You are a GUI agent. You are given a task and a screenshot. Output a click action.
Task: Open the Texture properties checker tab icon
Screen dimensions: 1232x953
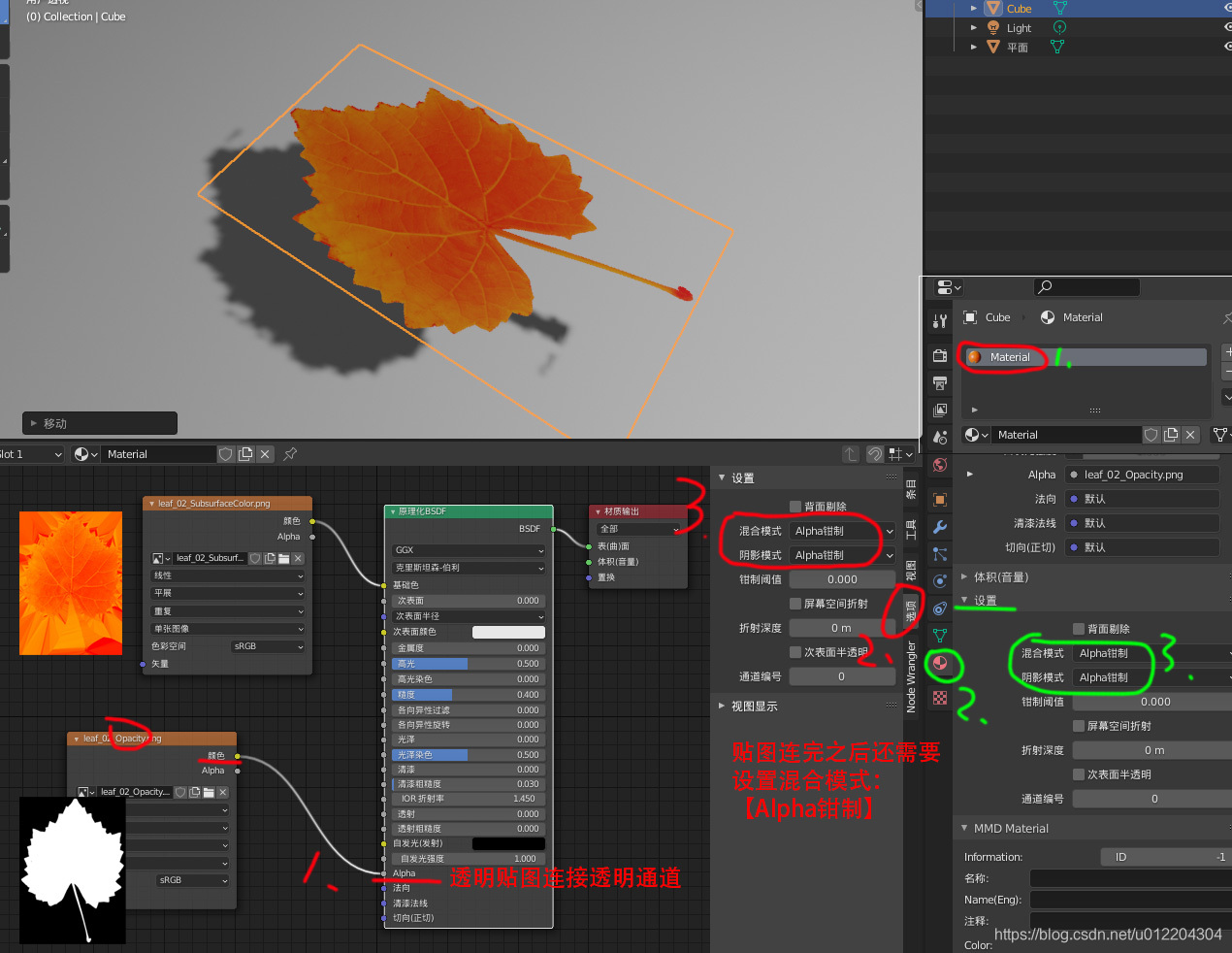coord(939,697)
